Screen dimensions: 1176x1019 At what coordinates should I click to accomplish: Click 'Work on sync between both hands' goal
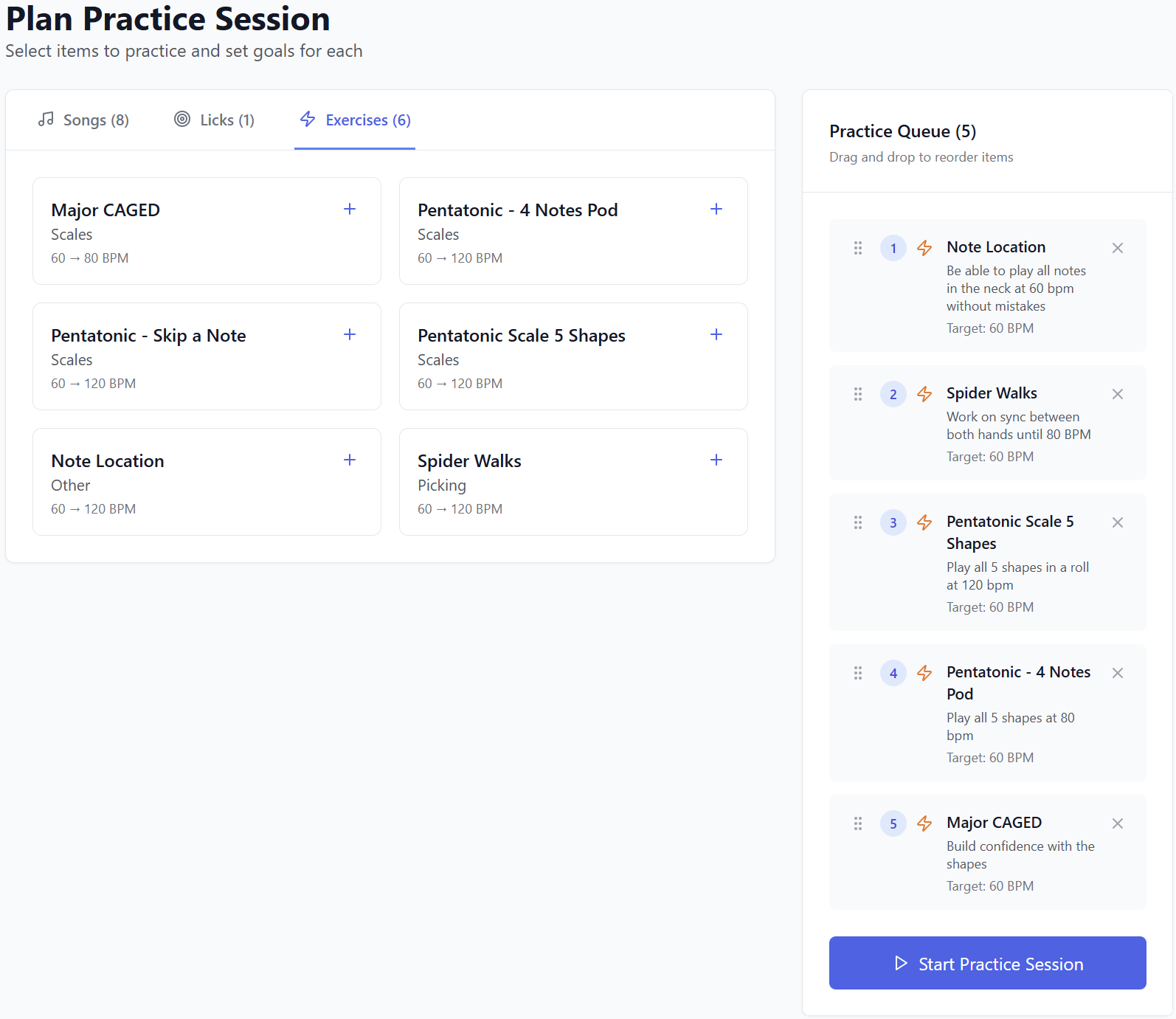(1019, 426)
